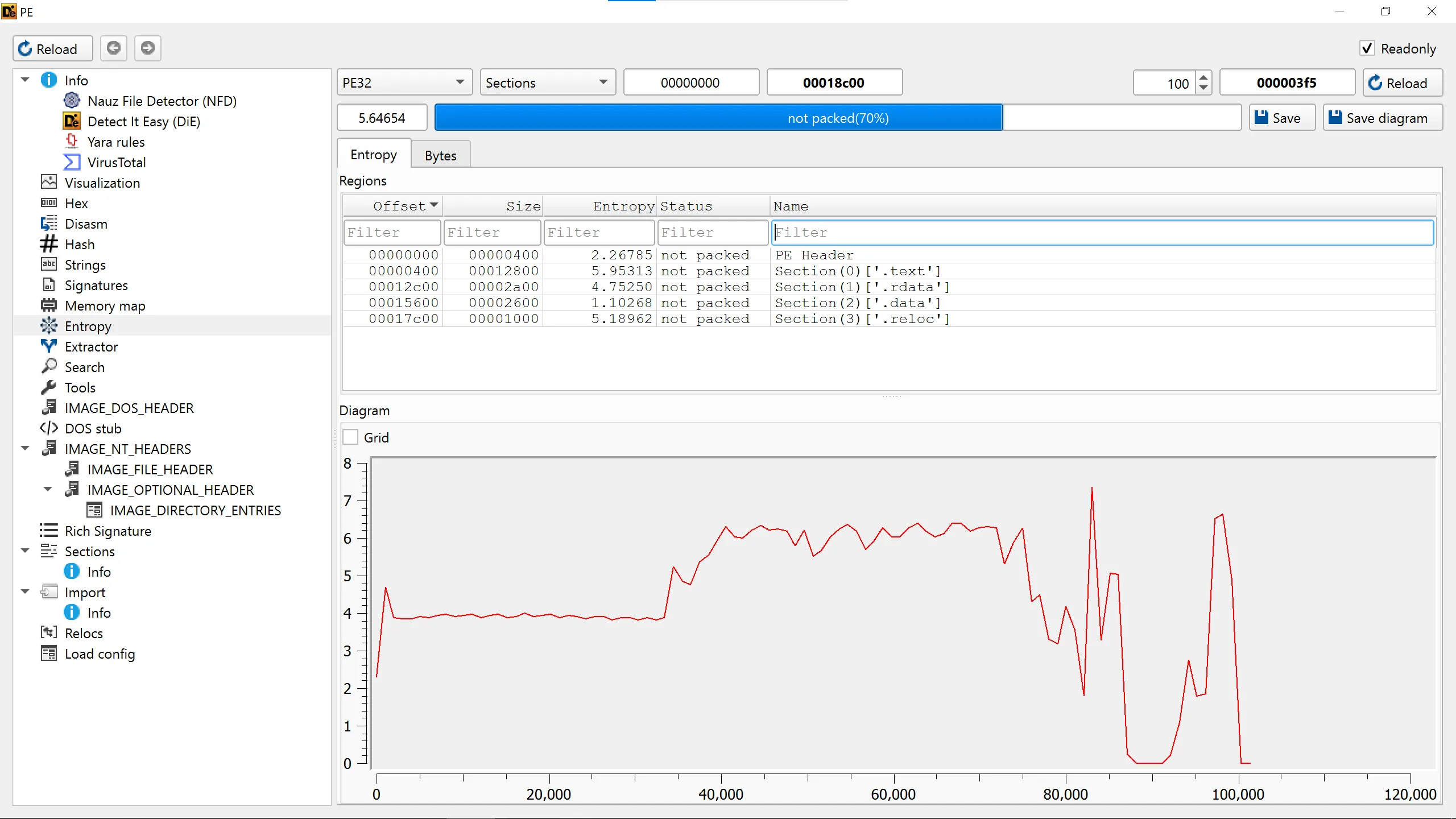Click the Save diagram button

pyautogui.click(x=1383, y=118)
